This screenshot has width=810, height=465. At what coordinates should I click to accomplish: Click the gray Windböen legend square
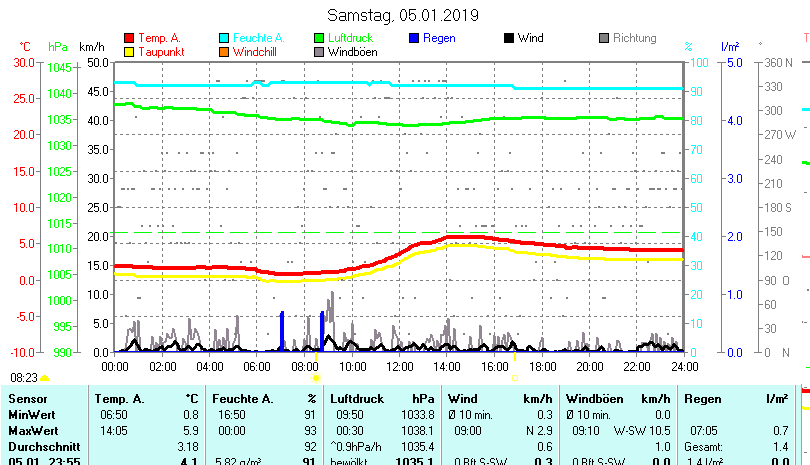coord(320,51)
